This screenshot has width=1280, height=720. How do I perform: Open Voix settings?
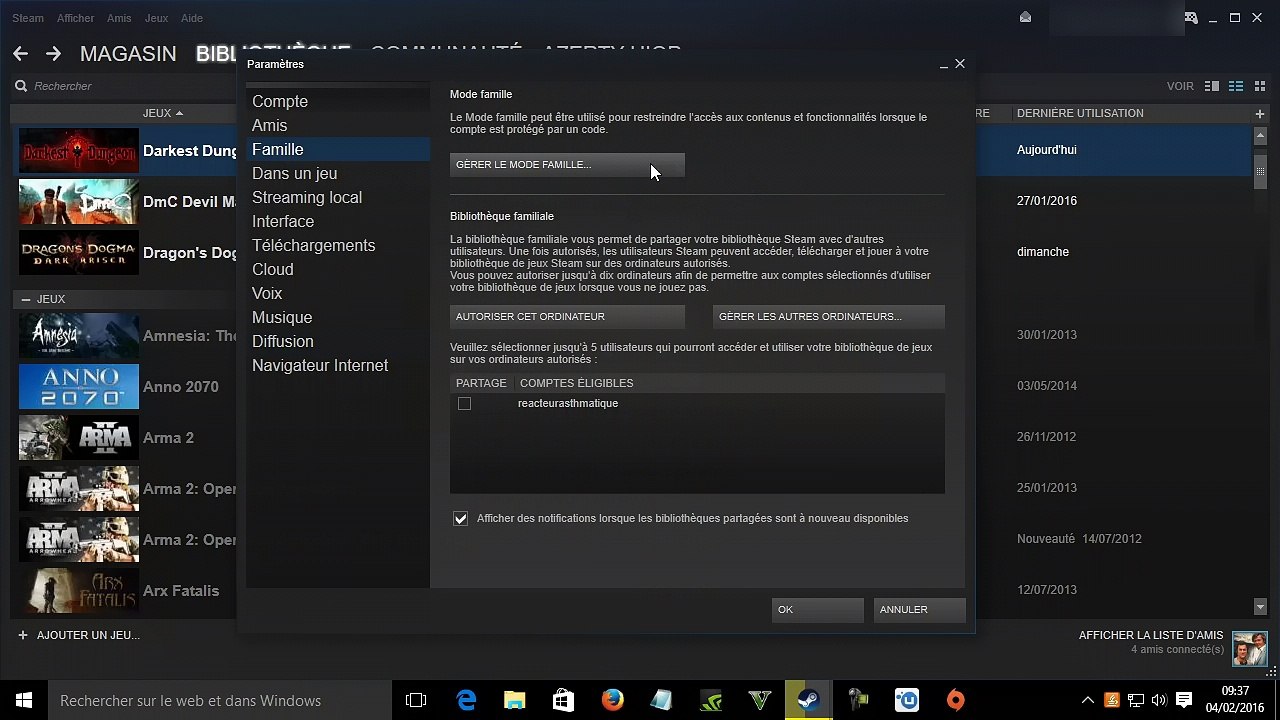(338, 294)
